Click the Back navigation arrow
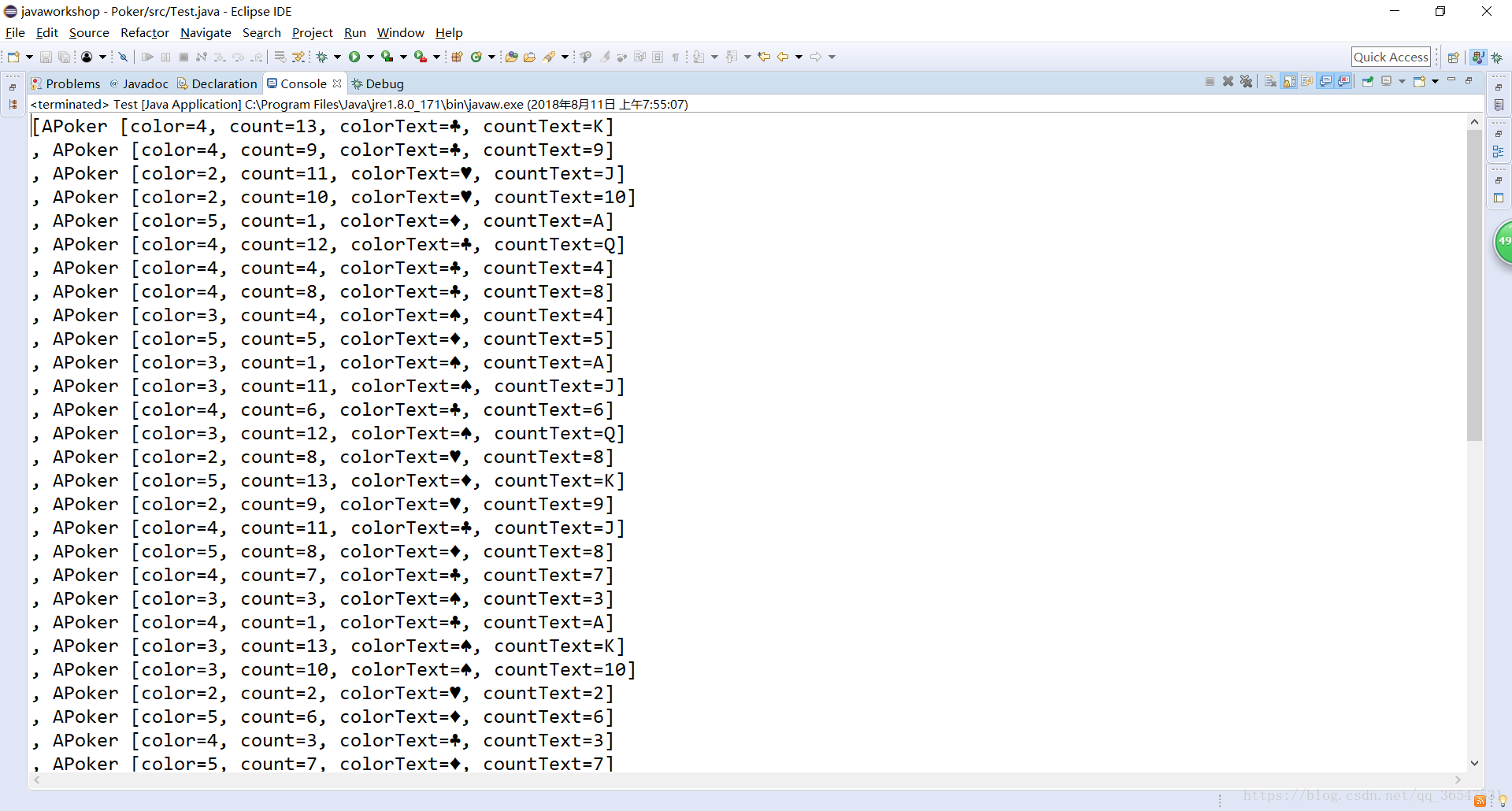 tap(783, 57)
